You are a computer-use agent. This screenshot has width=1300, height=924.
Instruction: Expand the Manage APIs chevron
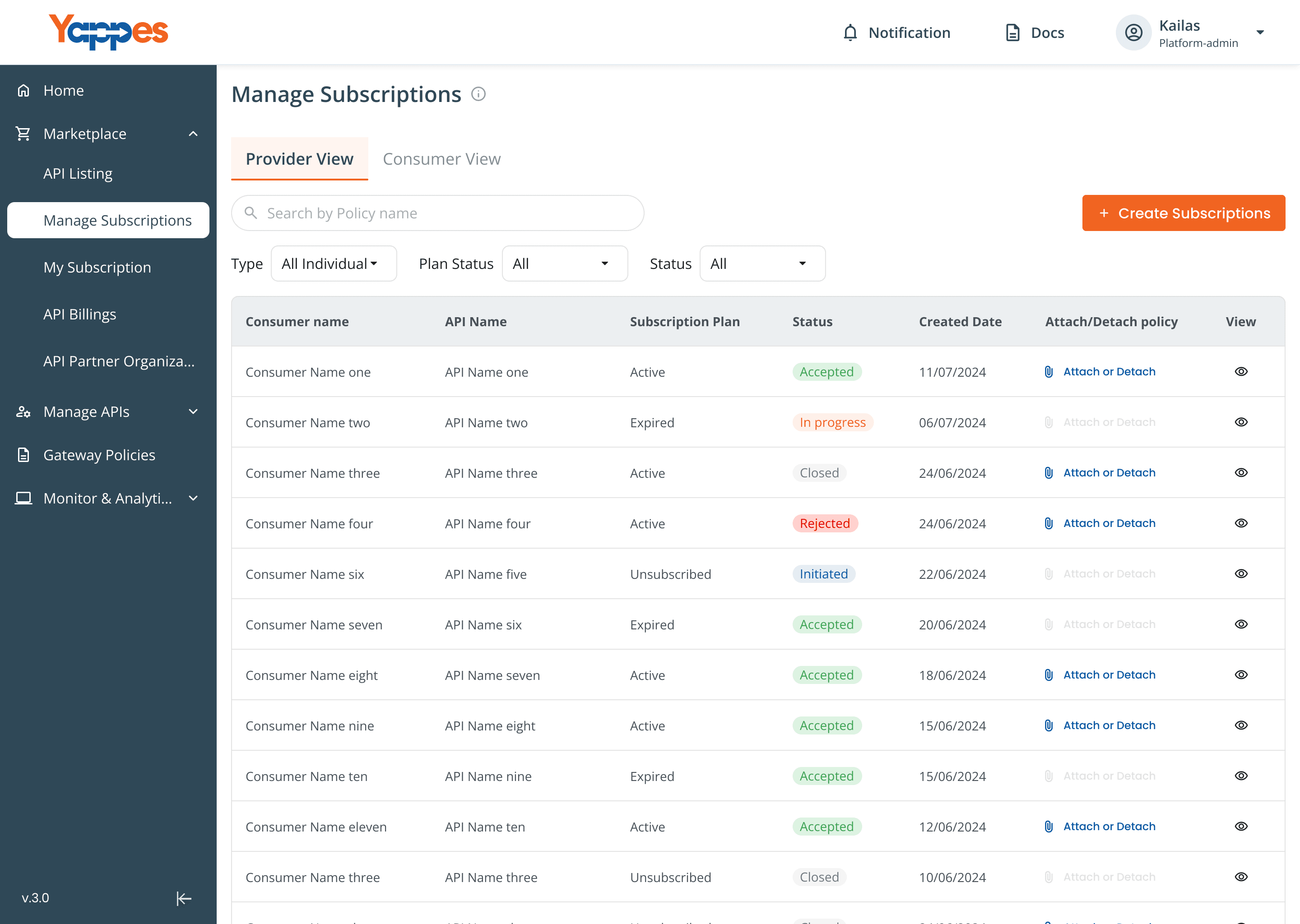click(x=193, y=411)
